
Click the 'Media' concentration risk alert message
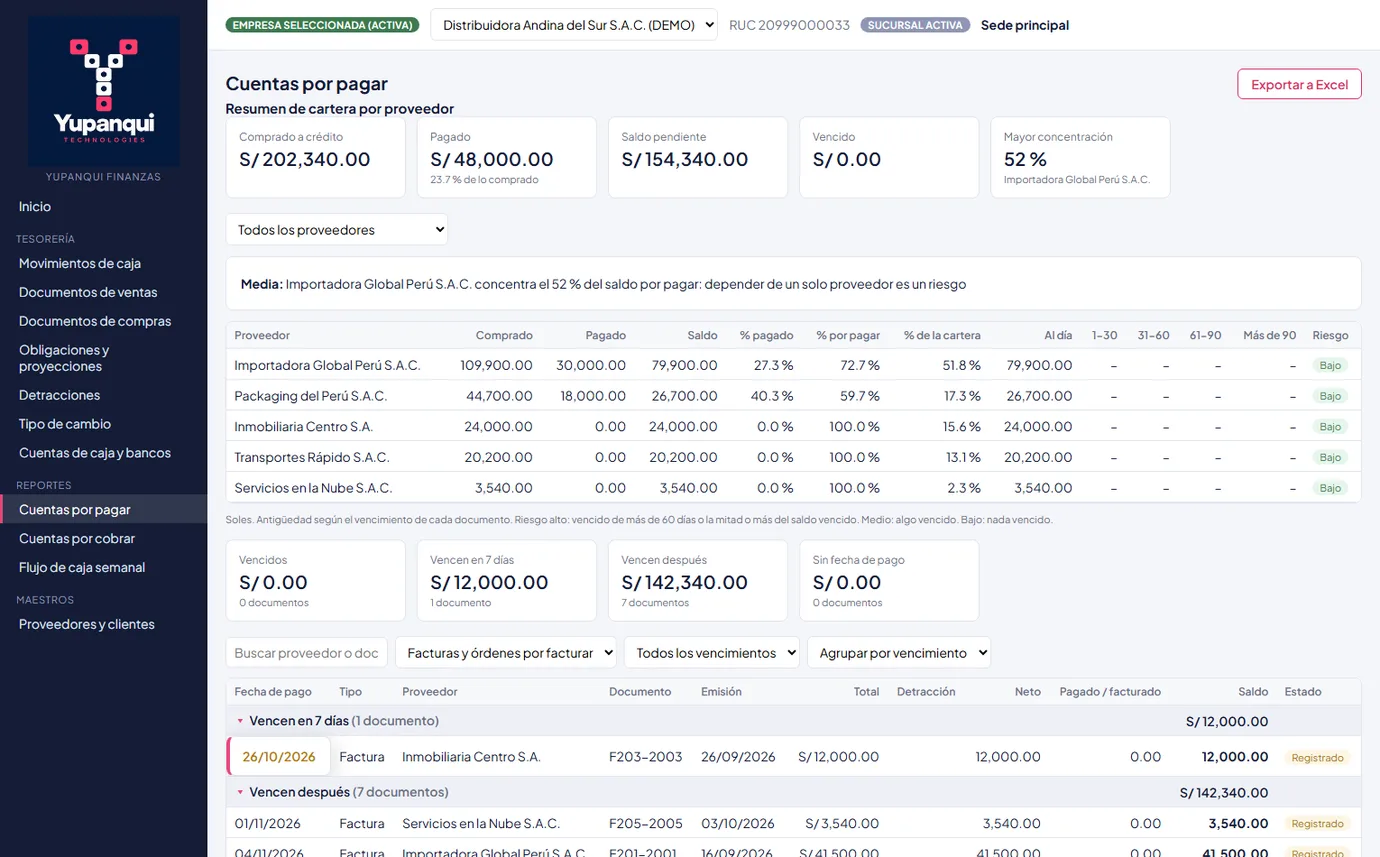tap(793, 284)
